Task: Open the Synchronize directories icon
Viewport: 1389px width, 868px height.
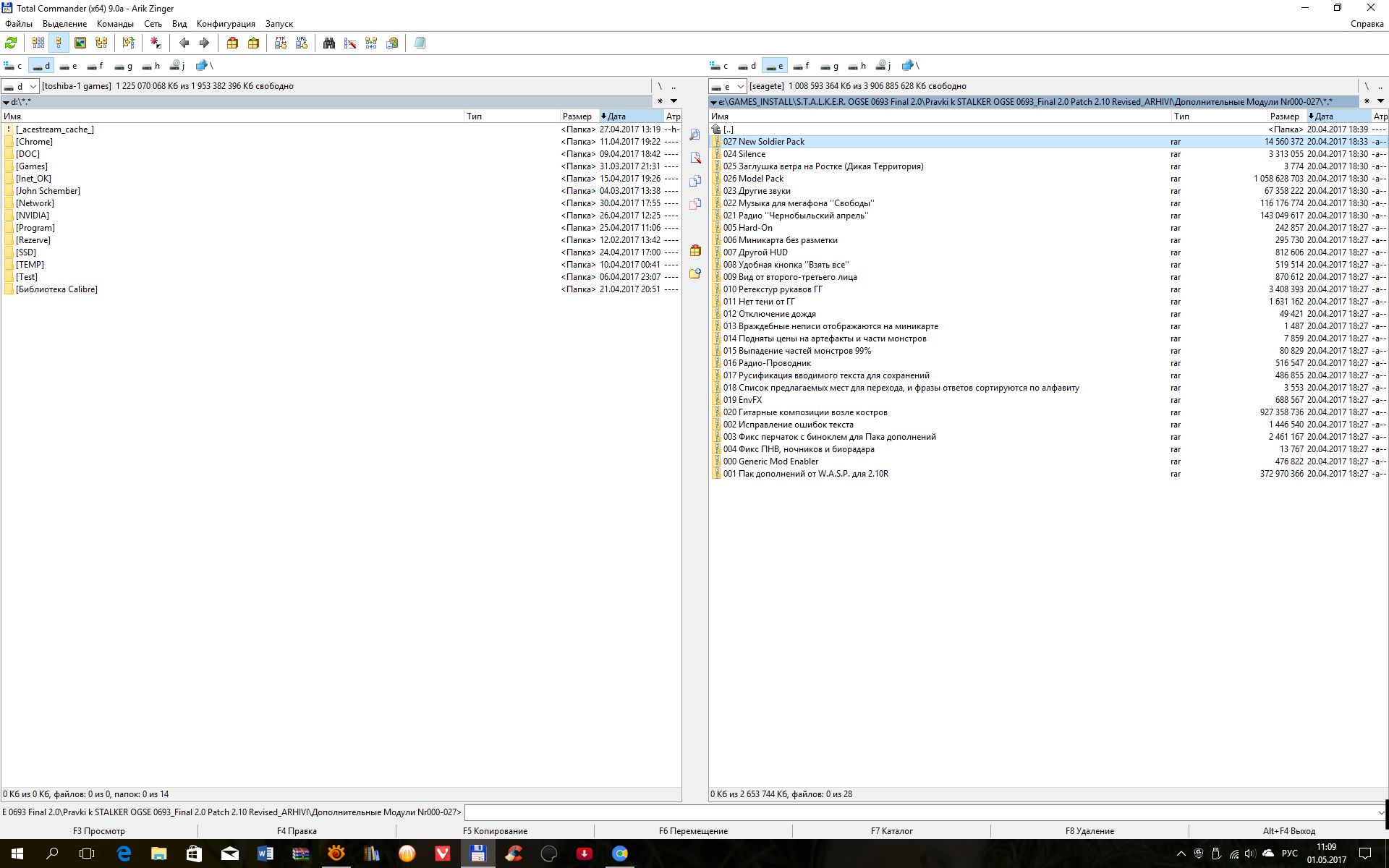Action: click(371, 43)
